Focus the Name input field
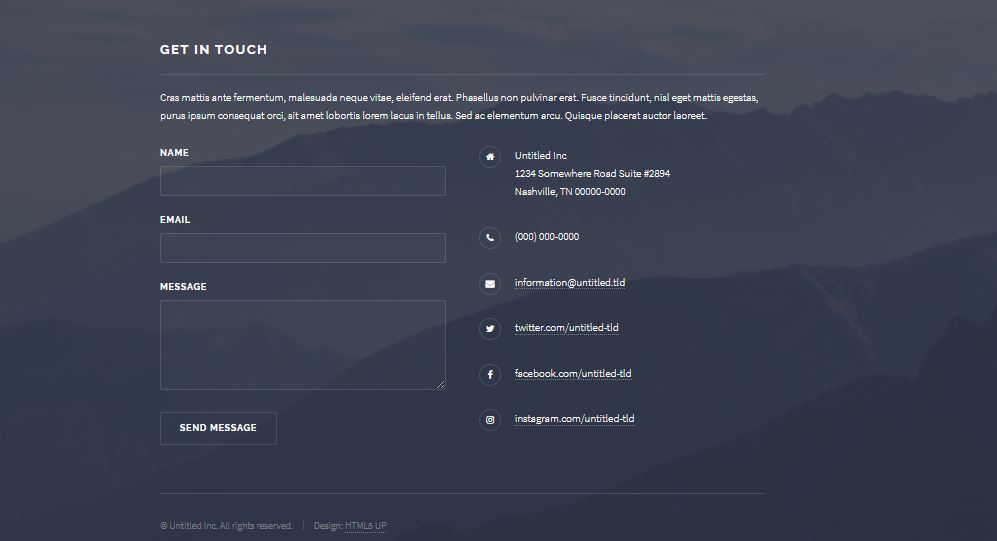 coord(303,181)
